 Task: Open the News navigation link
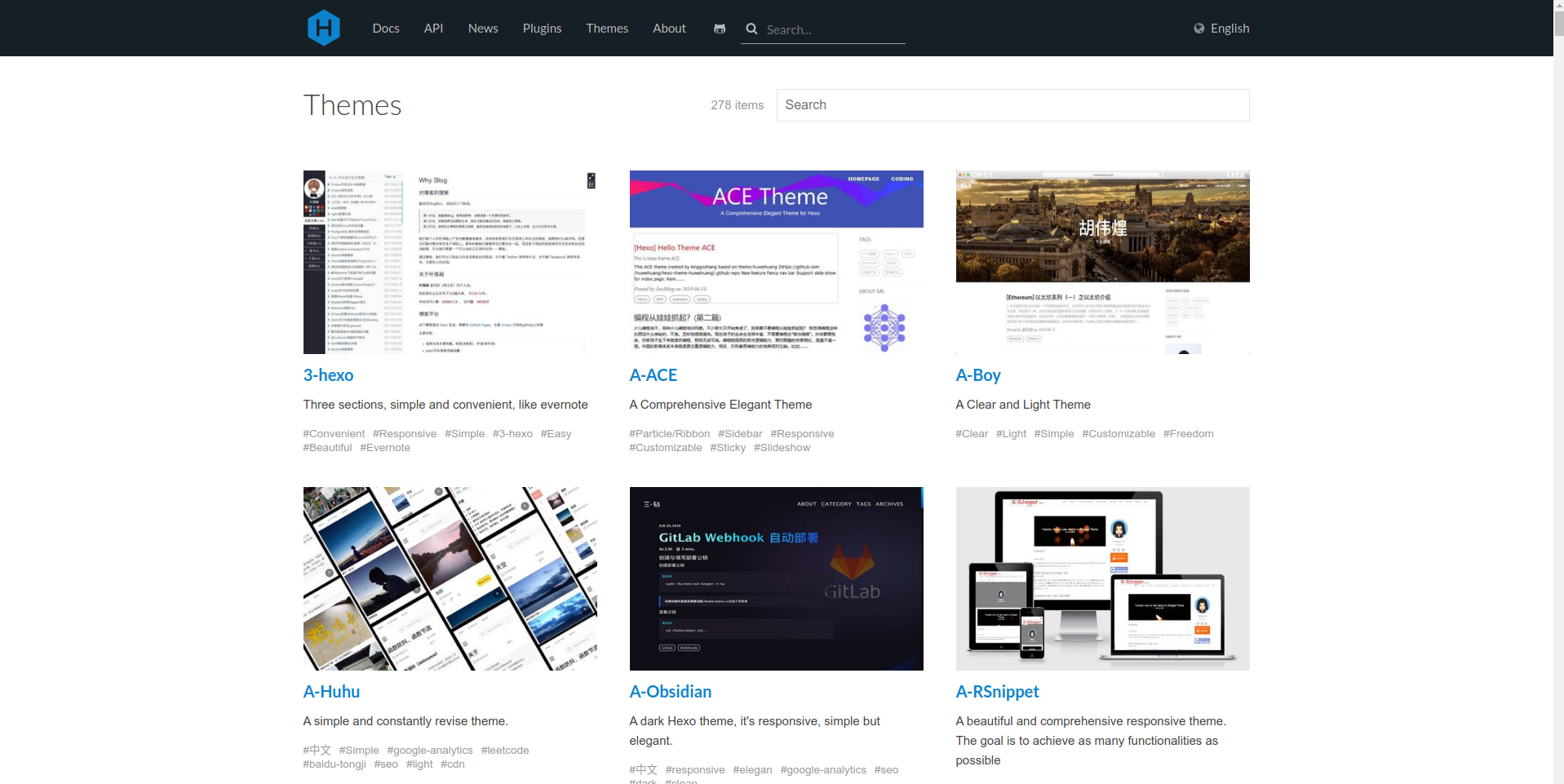coord(482,29)
